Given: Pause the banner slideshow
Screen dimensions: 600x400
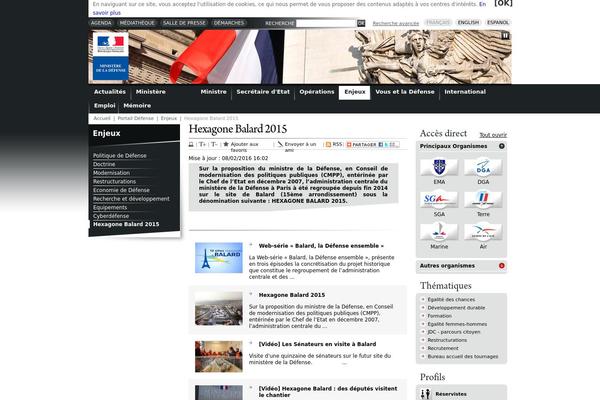Looking at the screenshot, I should [x=505, y=36].
